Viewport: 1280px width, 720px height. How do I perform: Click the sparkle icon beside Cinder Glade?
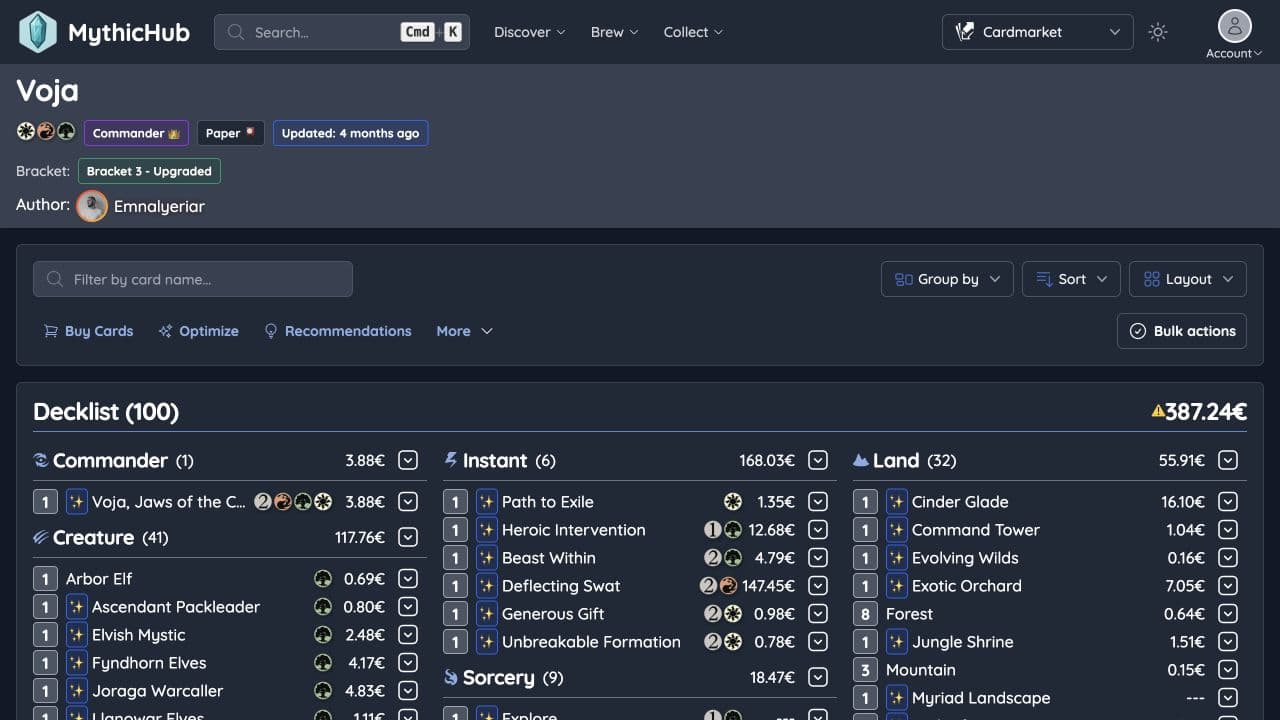click(897, 502)
